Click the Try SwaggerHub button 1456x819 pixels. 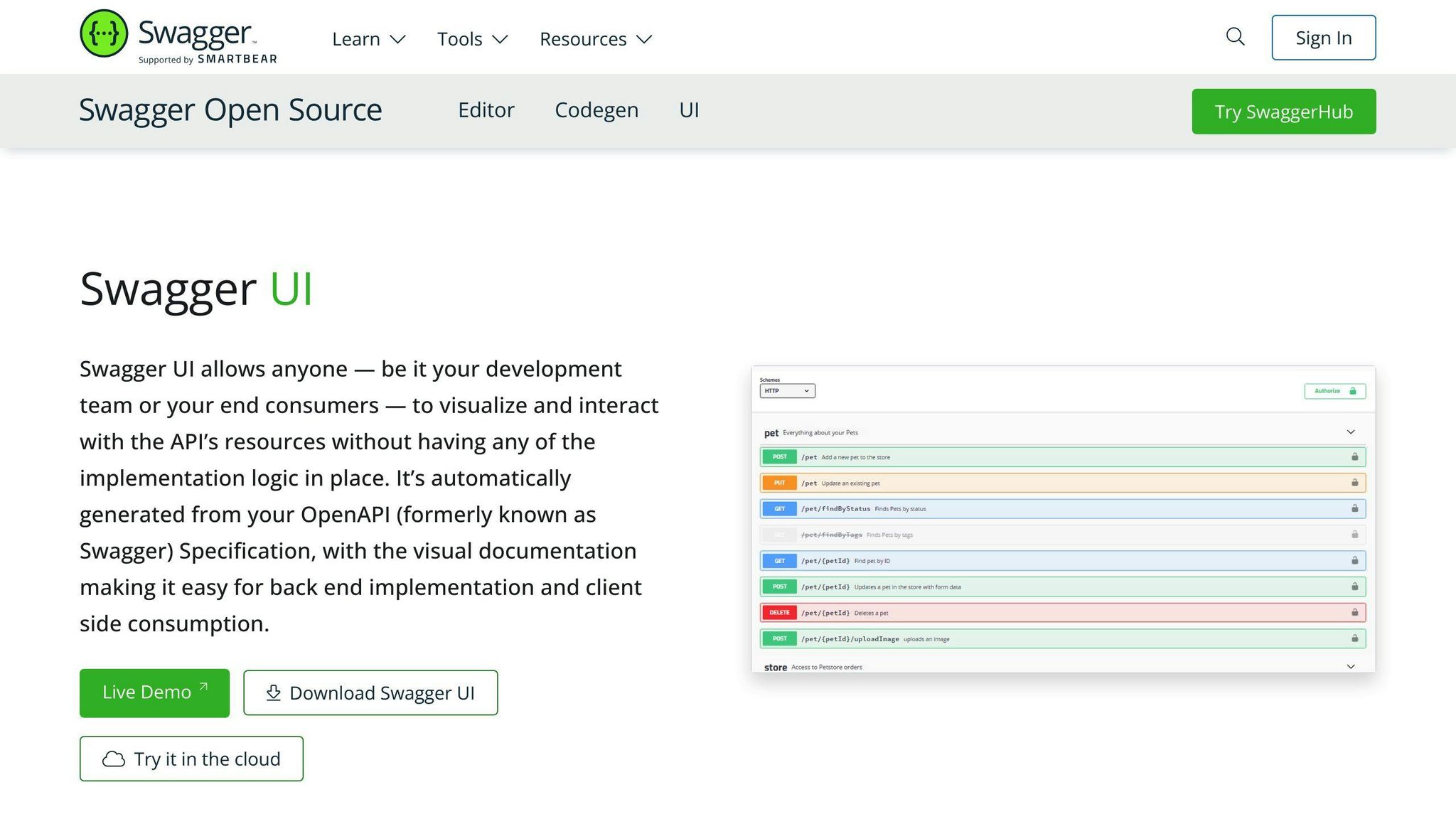pos(1283,111)
